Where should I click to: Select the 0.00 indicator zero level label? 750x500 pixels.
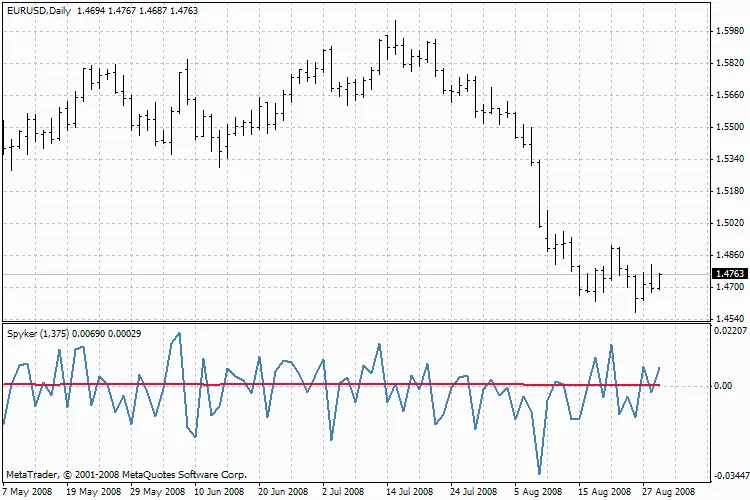pos(725,385)
